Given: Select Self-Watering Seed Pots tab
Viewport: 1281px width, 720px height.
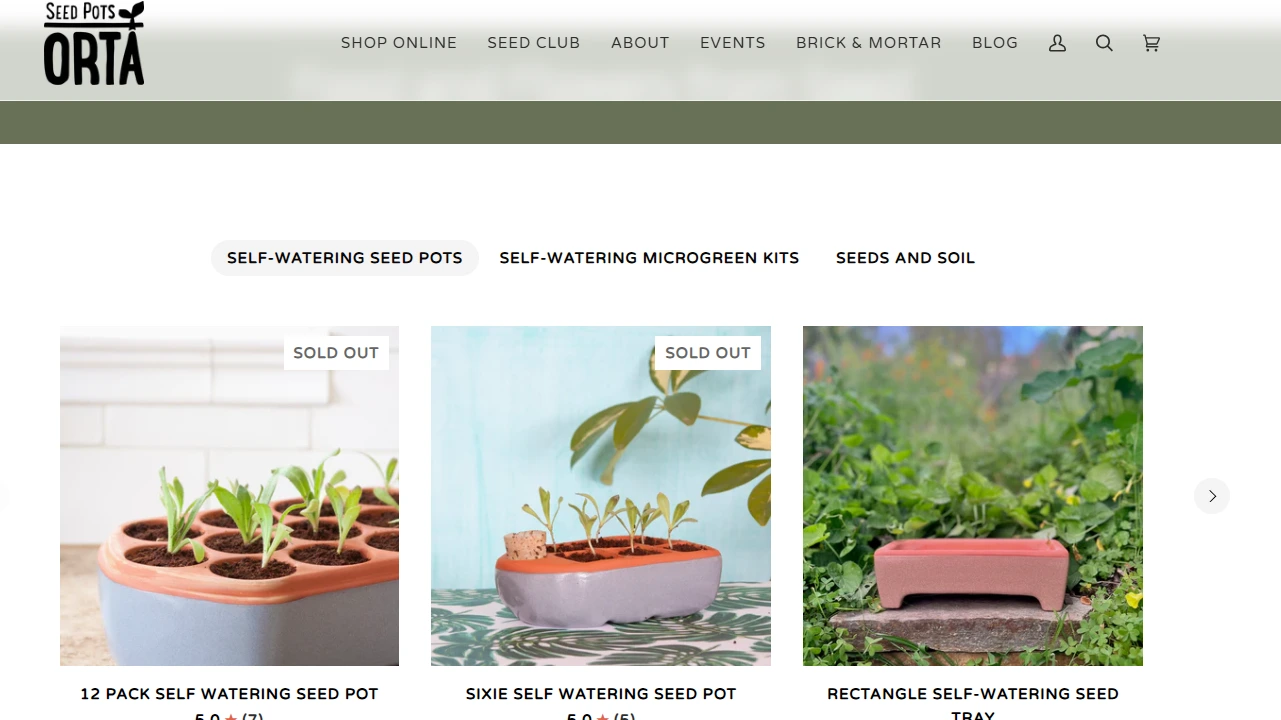Looking at the screenshot, I should pyautogui.click(x=345, y=258).
